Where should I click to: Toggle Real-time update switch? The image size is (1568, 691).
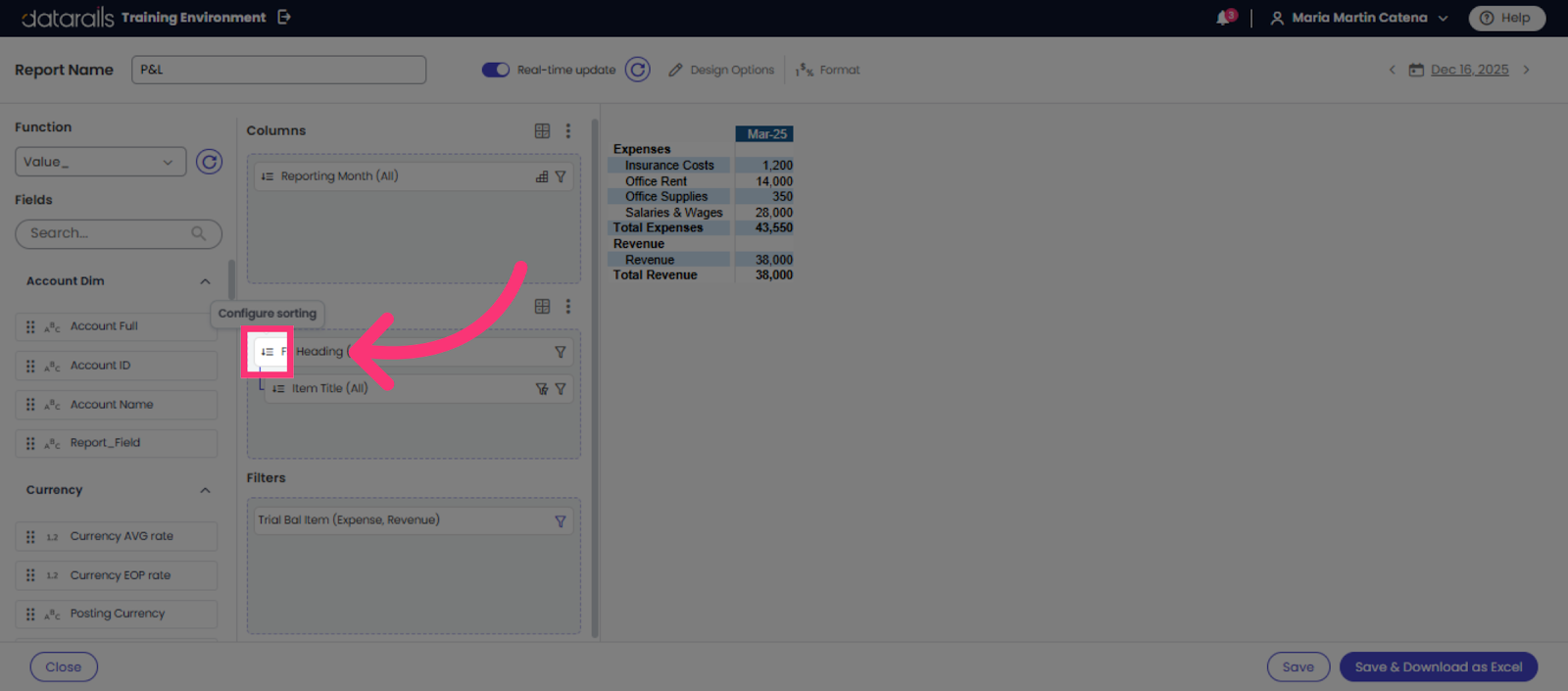click(x=496, y=70)
